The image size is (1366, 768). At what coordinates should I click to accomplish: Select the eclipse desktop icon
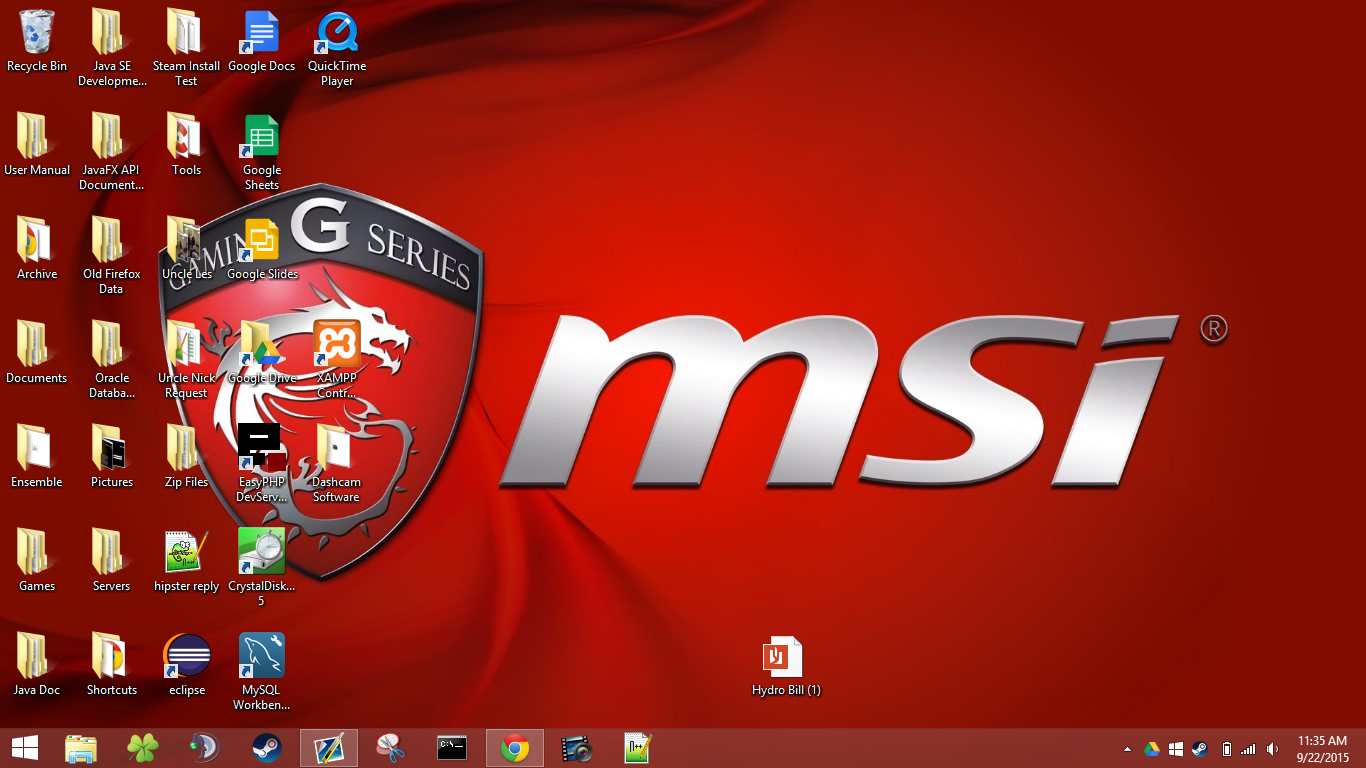[x=187, y=666]
